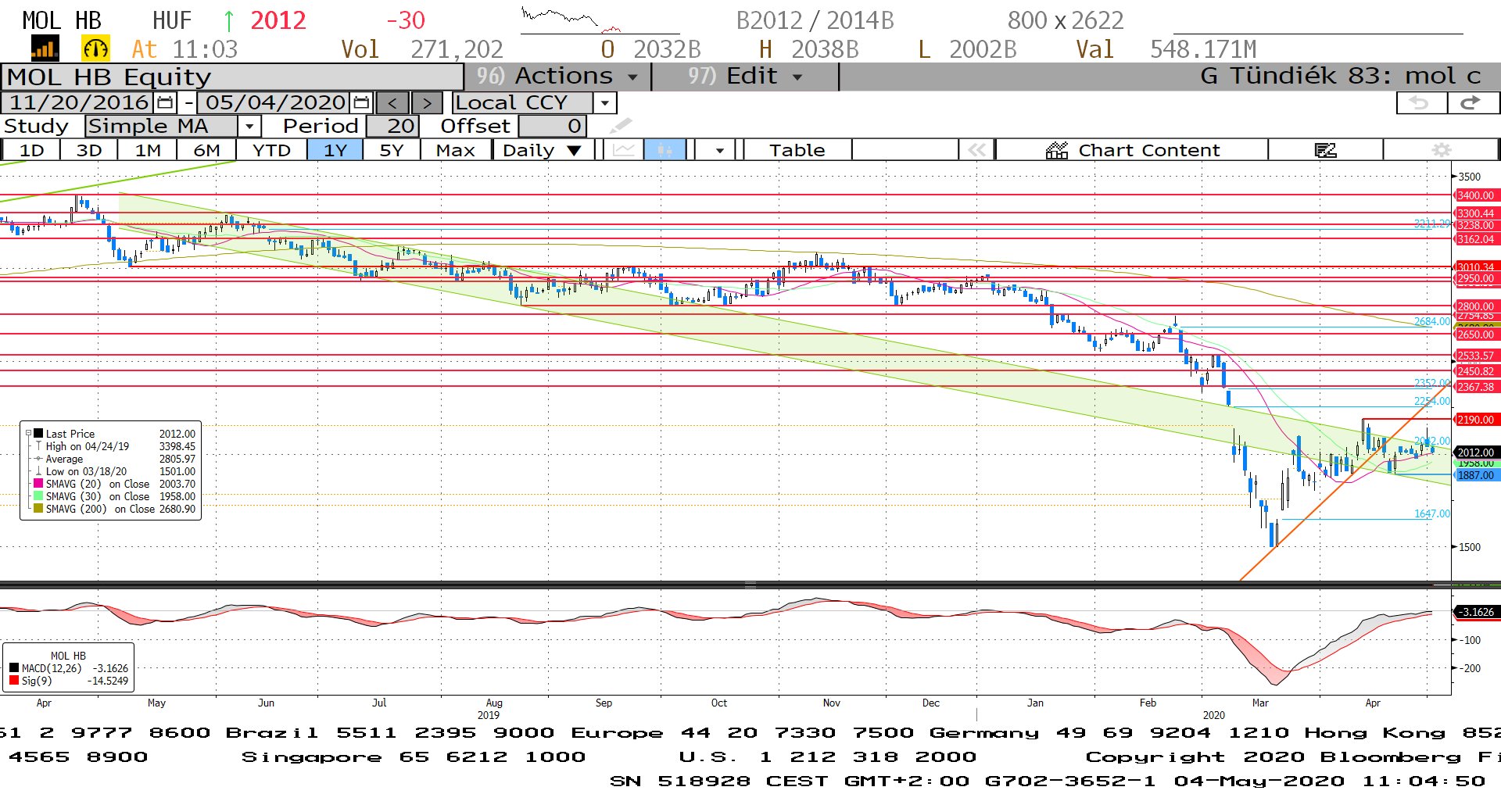Select the 1Y range tab
The image size is (1501, 812).
[335, 149]
